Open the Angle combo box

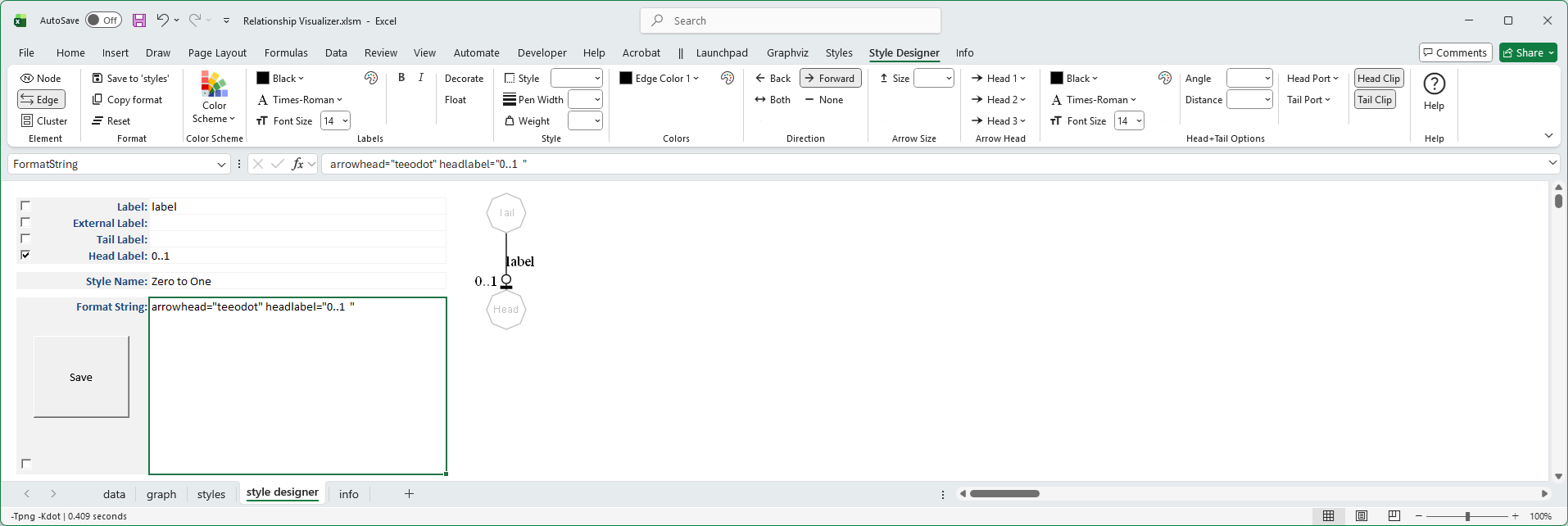pyautogui.click(x=1267, y=79)
